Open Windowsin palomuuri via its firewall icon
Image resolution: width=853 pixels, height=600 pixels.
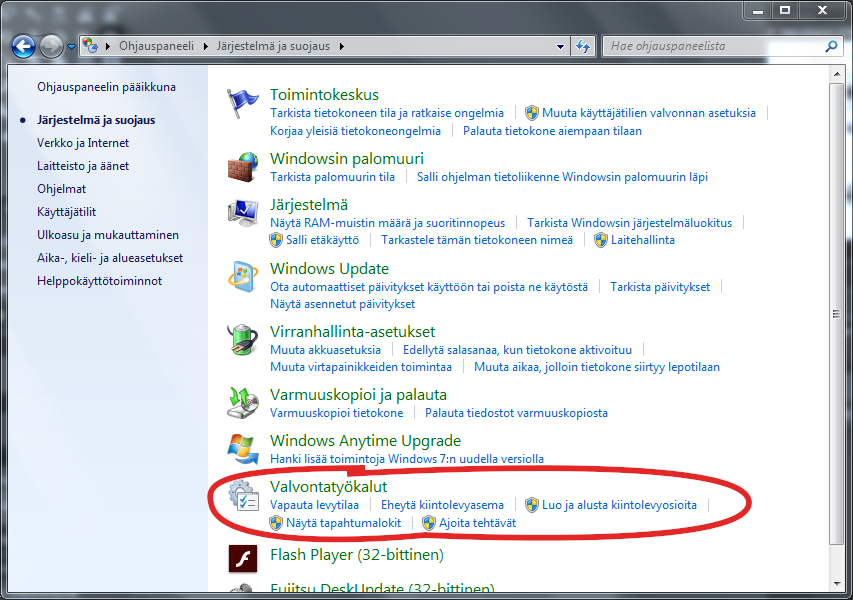tap(243, 166)
